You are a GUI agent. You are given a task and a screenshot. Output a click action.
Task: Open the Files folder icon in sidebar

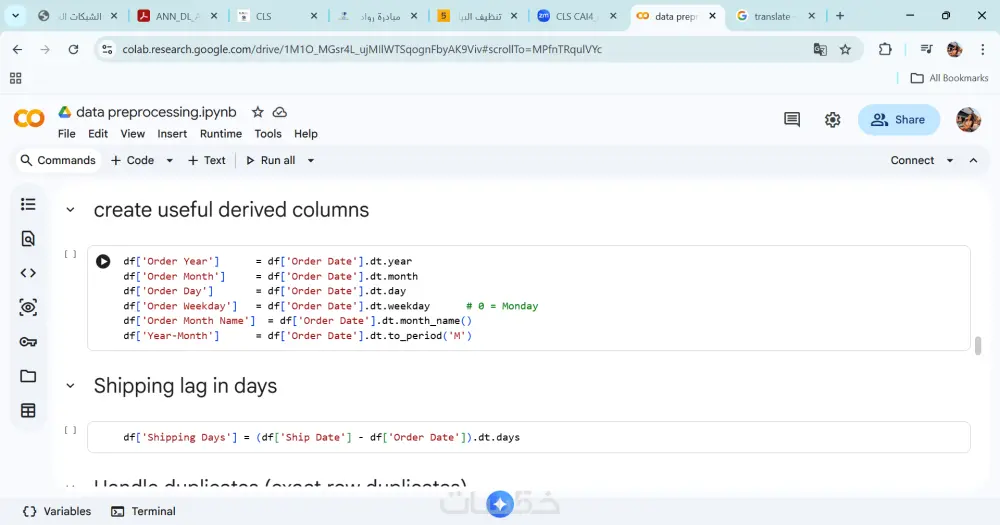tap(28, 376)
